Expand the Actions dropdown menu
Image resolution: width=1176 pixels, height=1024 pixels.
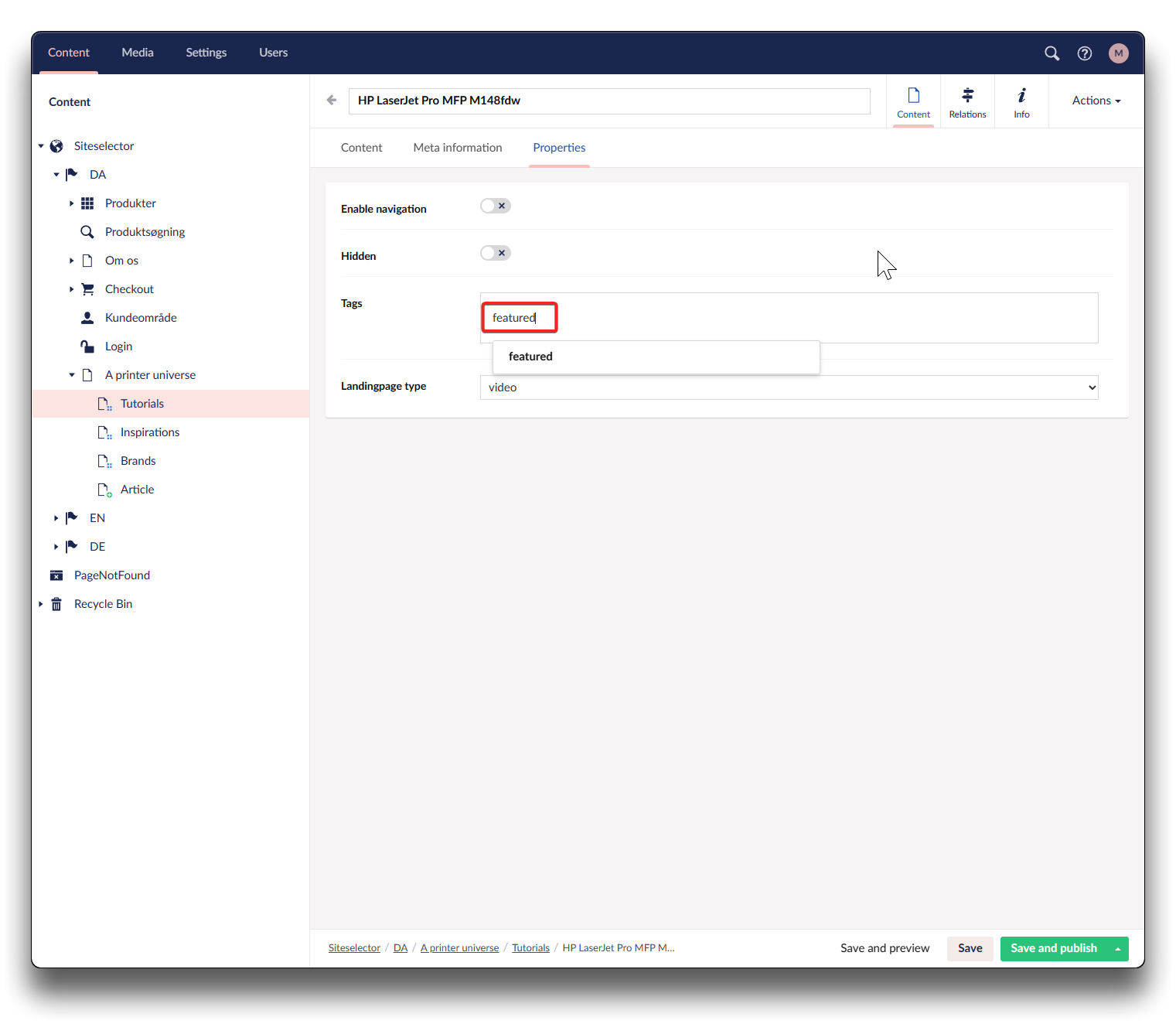tap(1096, 101)
